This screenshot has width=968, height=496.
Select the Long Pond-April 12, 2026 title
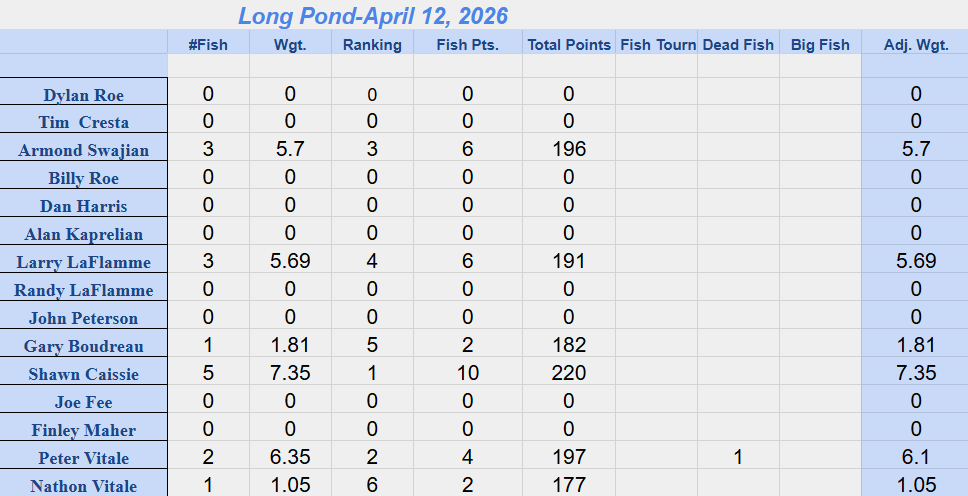[373, 16]
